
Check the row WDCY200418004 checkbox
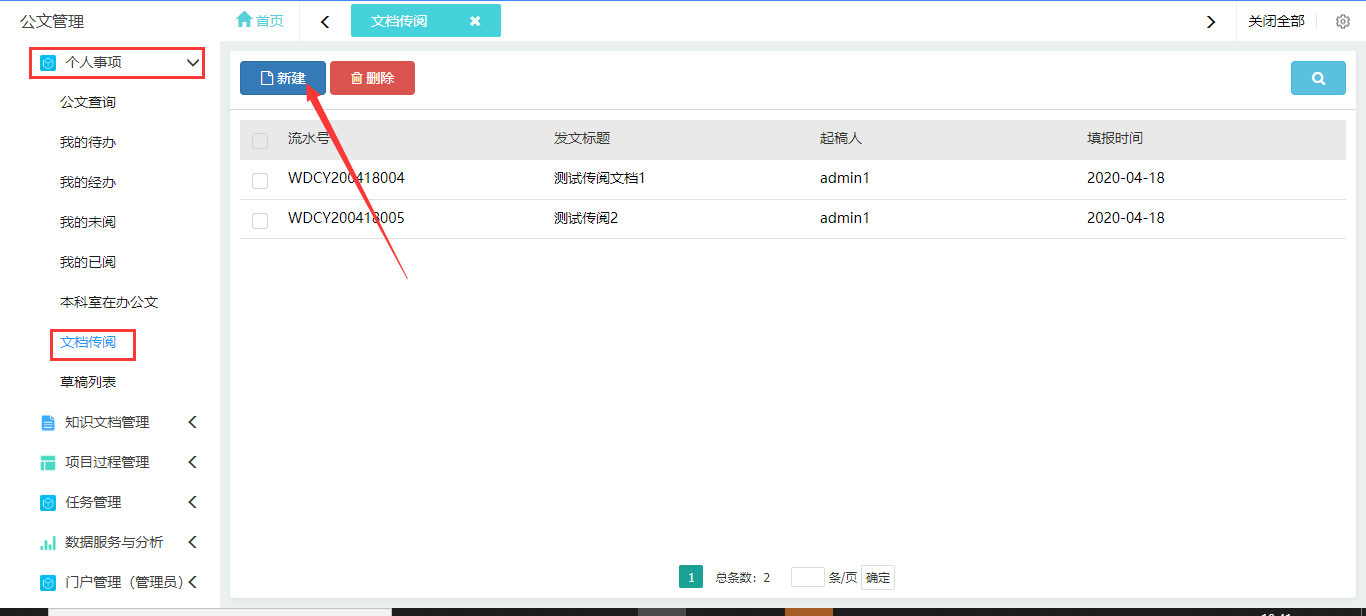[260, 180]
